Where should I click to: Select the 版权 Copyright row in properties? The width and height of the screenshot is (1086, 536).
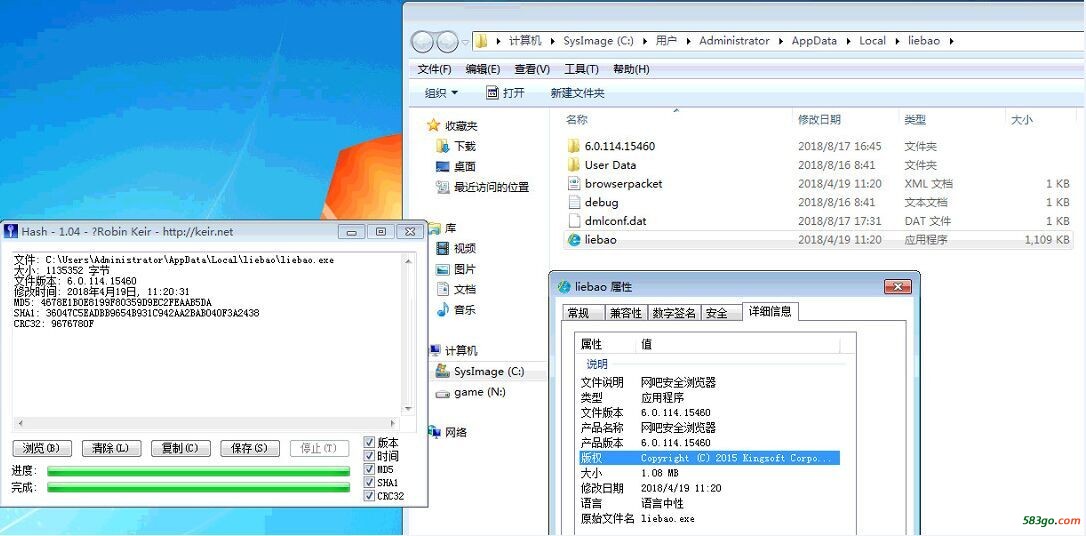click(709, 458)
